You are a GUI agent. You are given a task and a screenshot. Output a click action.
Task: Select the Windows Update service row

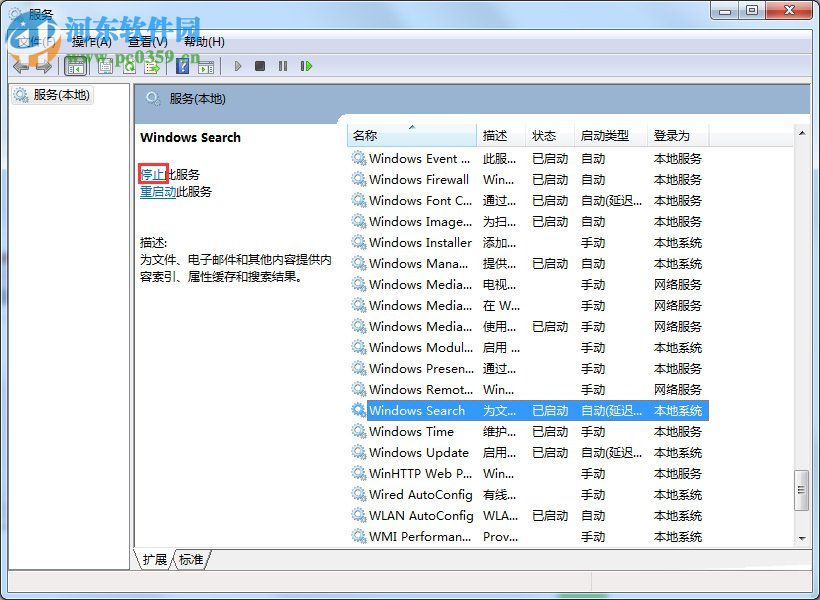(420, 452)
